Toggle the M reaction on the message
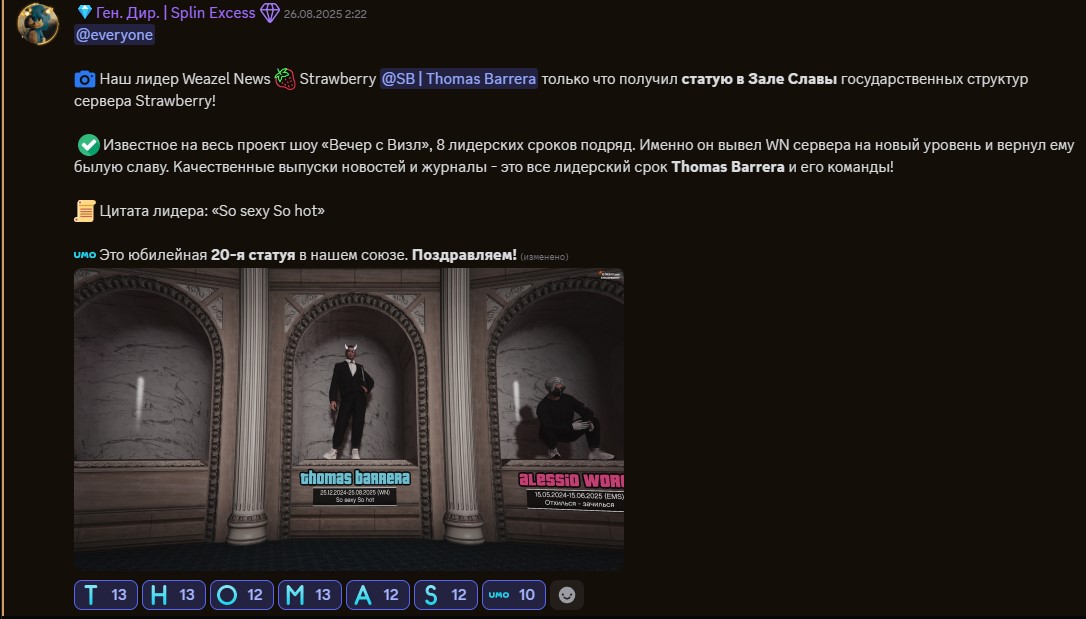Screen dimensions: 1086x619 coord(309,594)
